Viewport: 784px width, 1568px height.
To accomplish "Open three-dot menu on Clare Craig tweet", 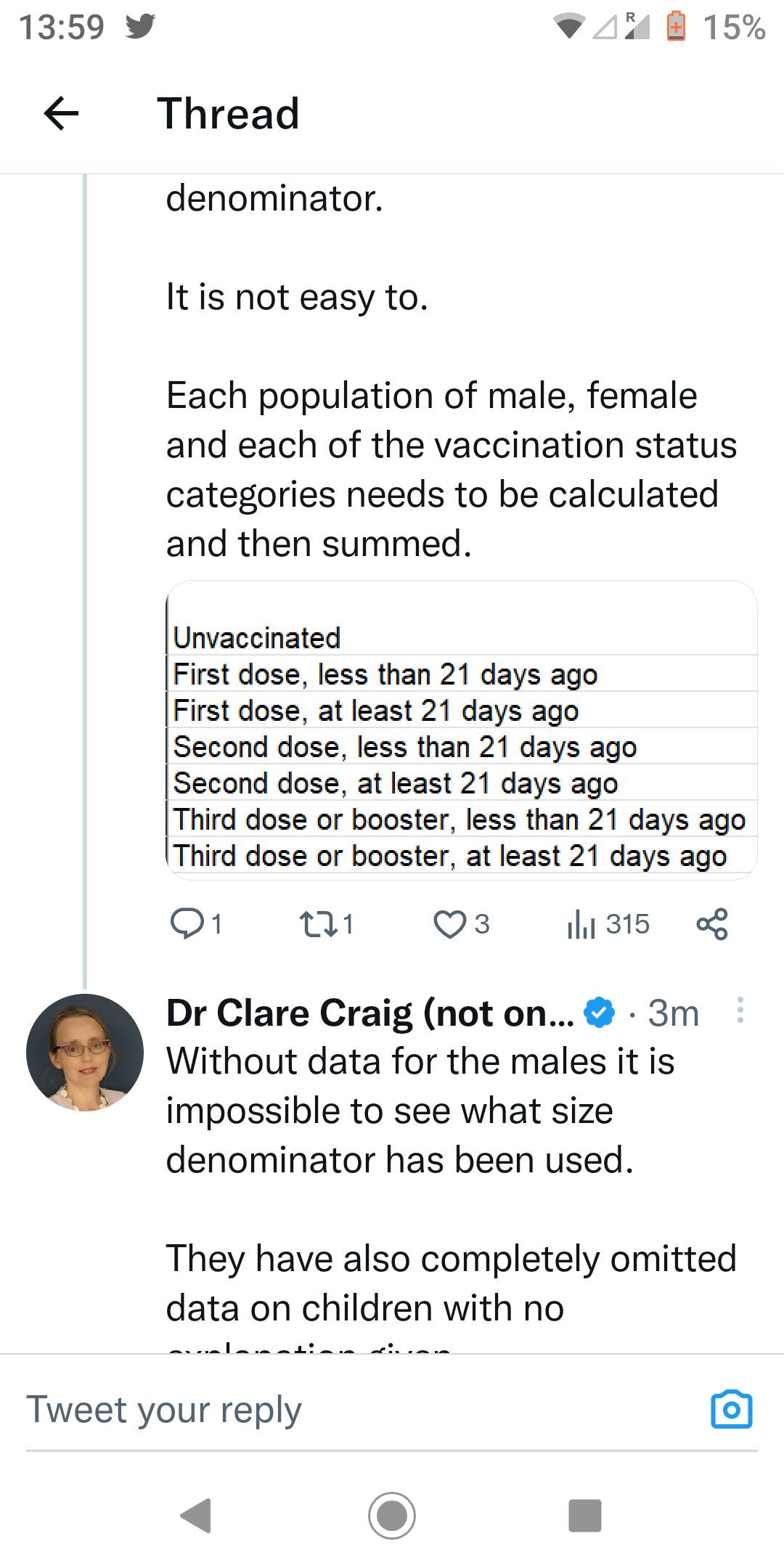I will (740, 1010).
